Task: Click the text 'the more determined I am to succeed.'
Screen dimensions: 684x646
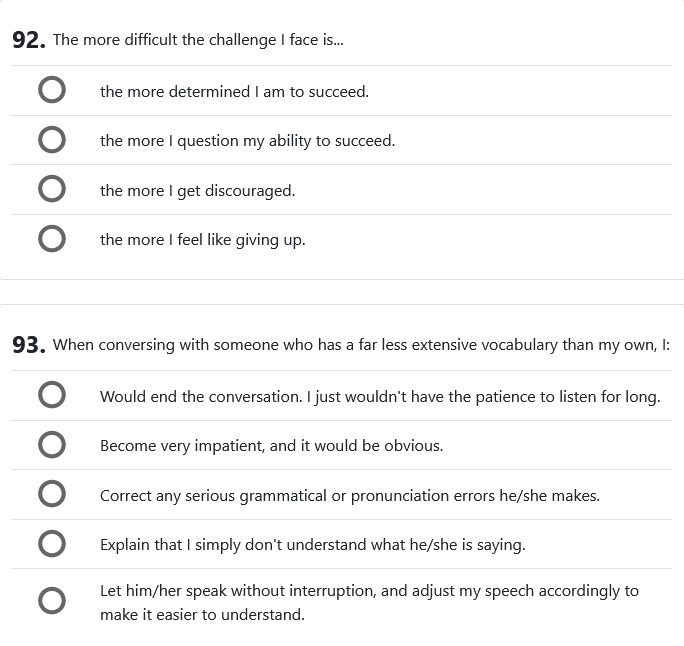Action: [234, 92]
